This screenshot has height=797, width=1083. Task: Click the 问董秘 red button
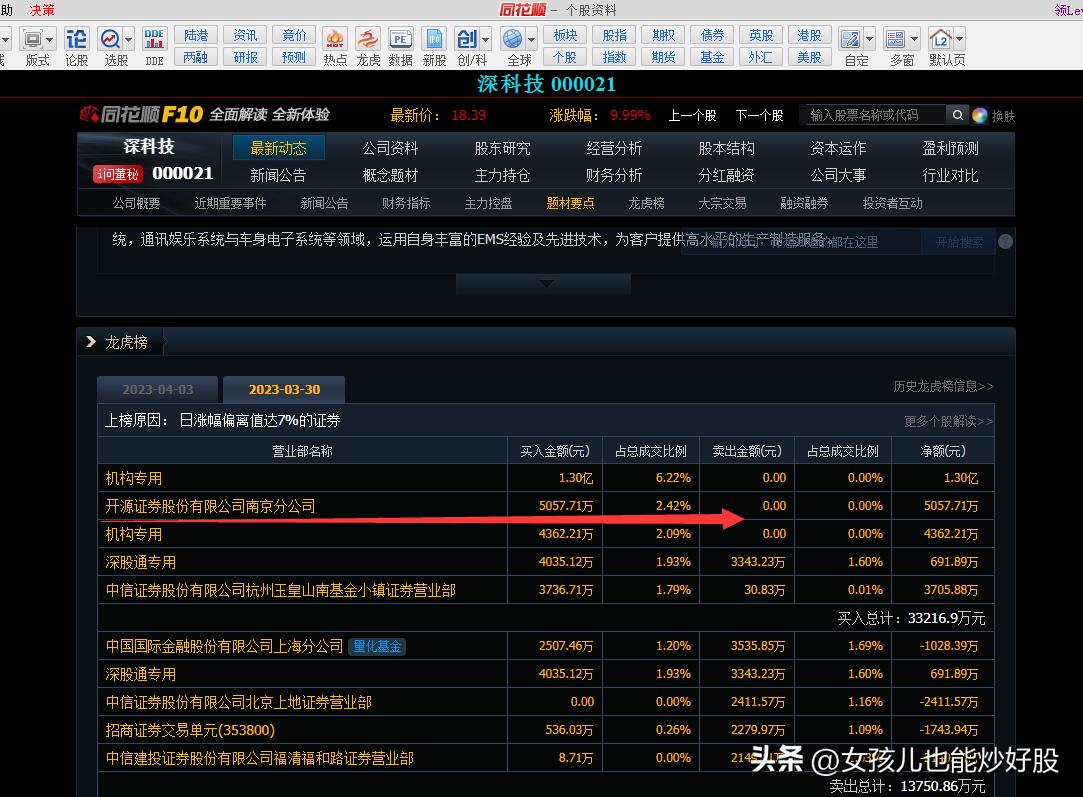pyautogui.click(x=119, y=174)
